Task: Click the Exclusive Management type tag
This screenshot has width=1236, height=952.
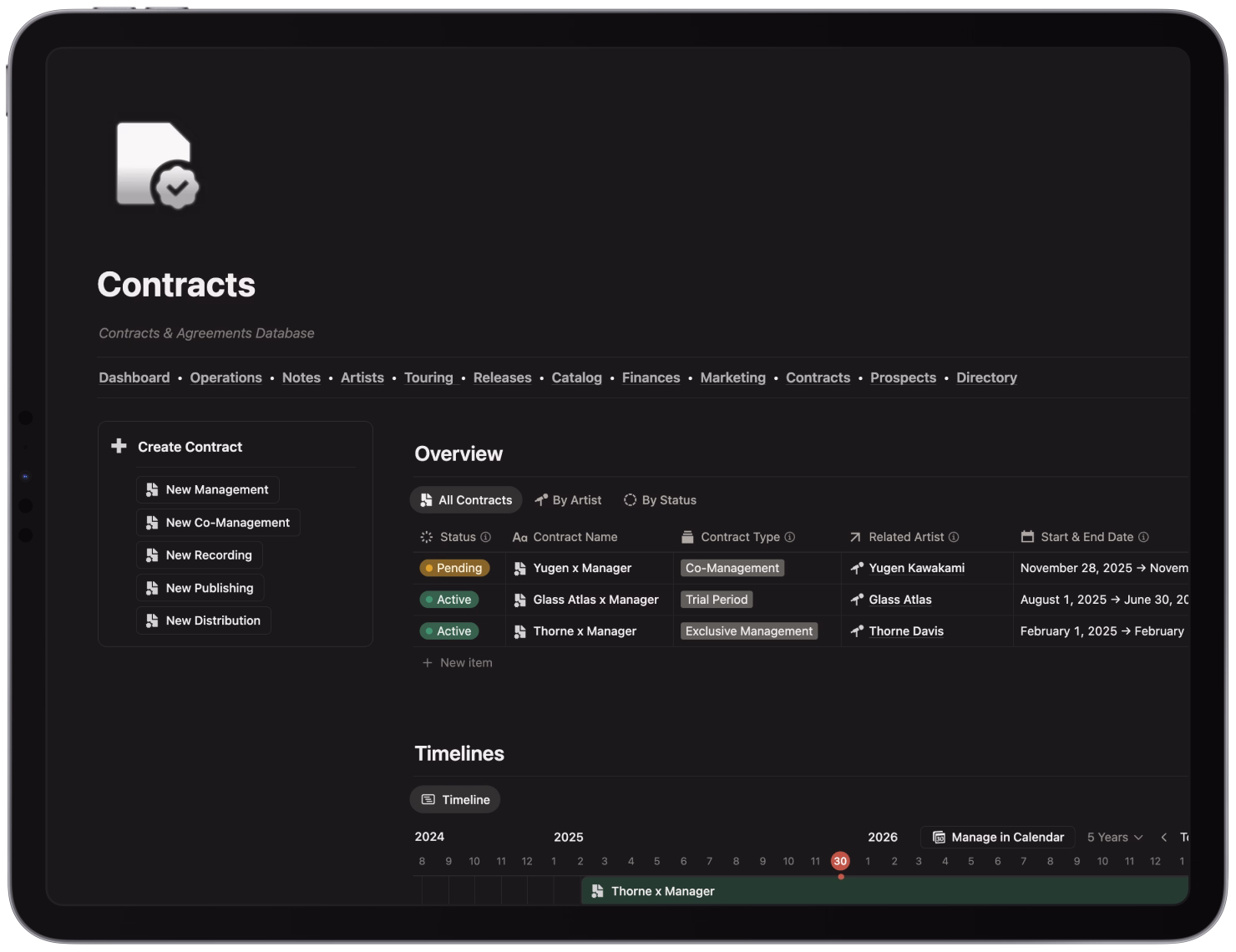Action: [x=749, y=631]
